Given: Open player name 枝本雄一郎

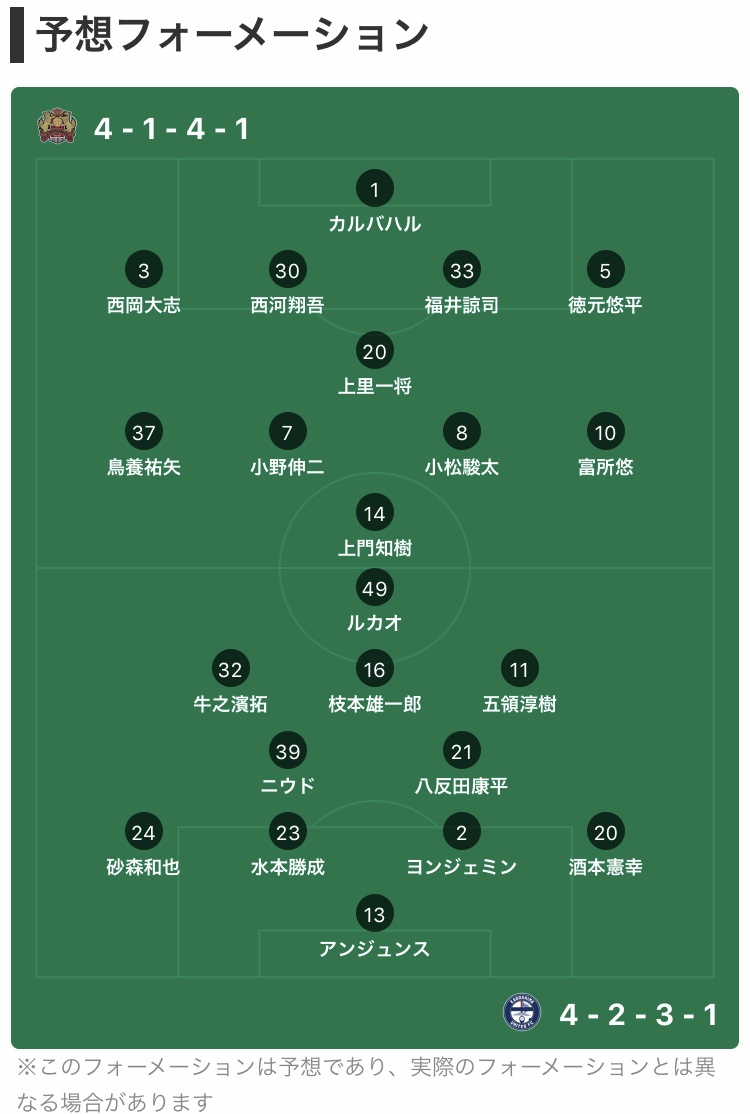Looking at the screenshot, I should coord(374,704).
